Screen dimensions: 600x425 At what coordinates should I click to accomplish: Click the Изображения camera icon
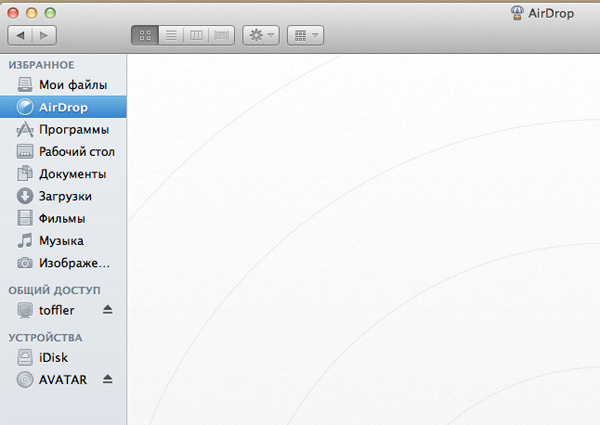pyautogui.click(x=25, y=263)
